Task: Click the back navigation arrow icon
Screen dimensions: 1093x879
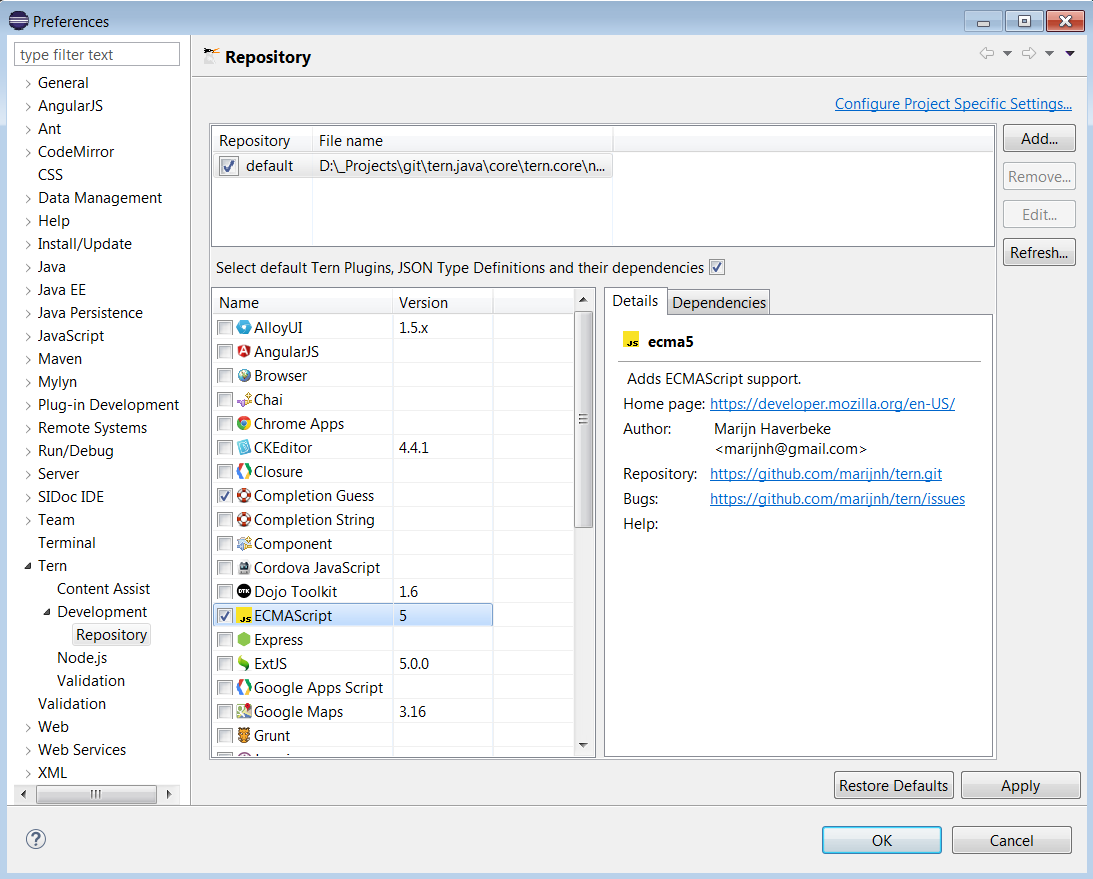Action: [x=987, y=53]
